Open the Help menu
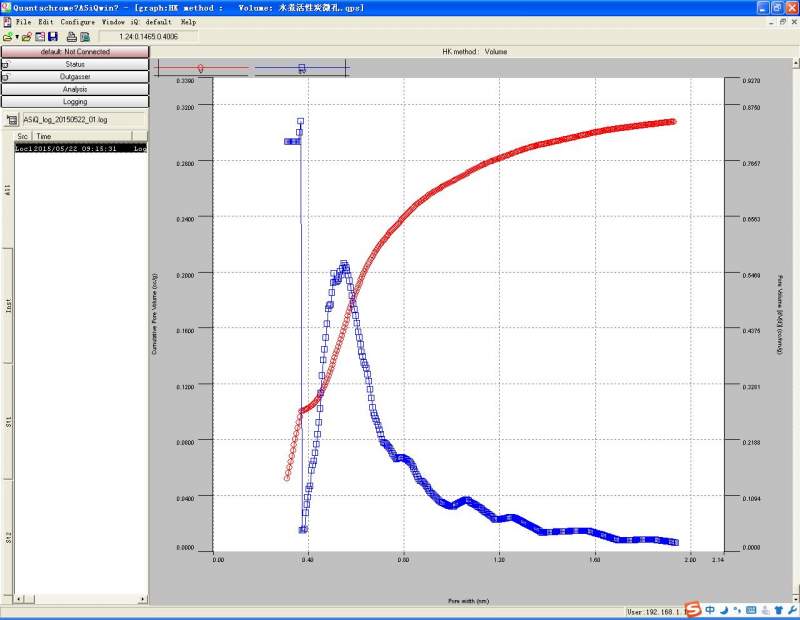 pos(188,22)
